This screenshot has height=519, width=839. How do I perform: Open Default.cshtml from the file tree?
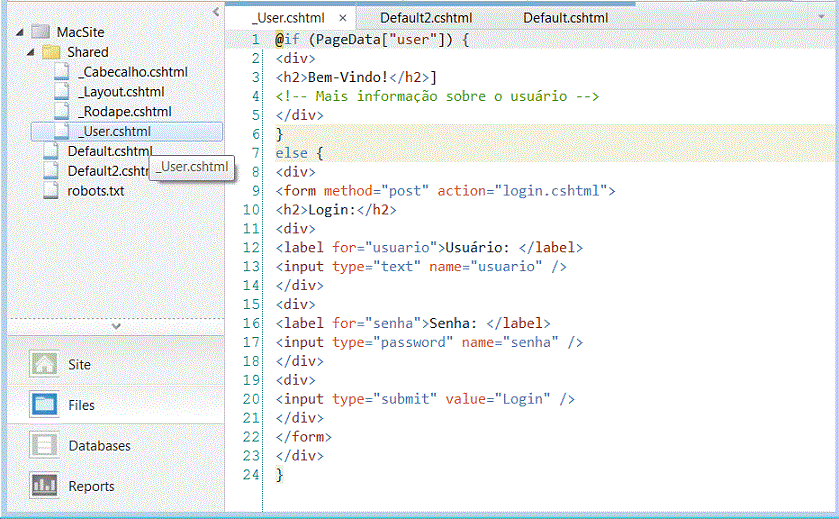(x=110, y=151)
